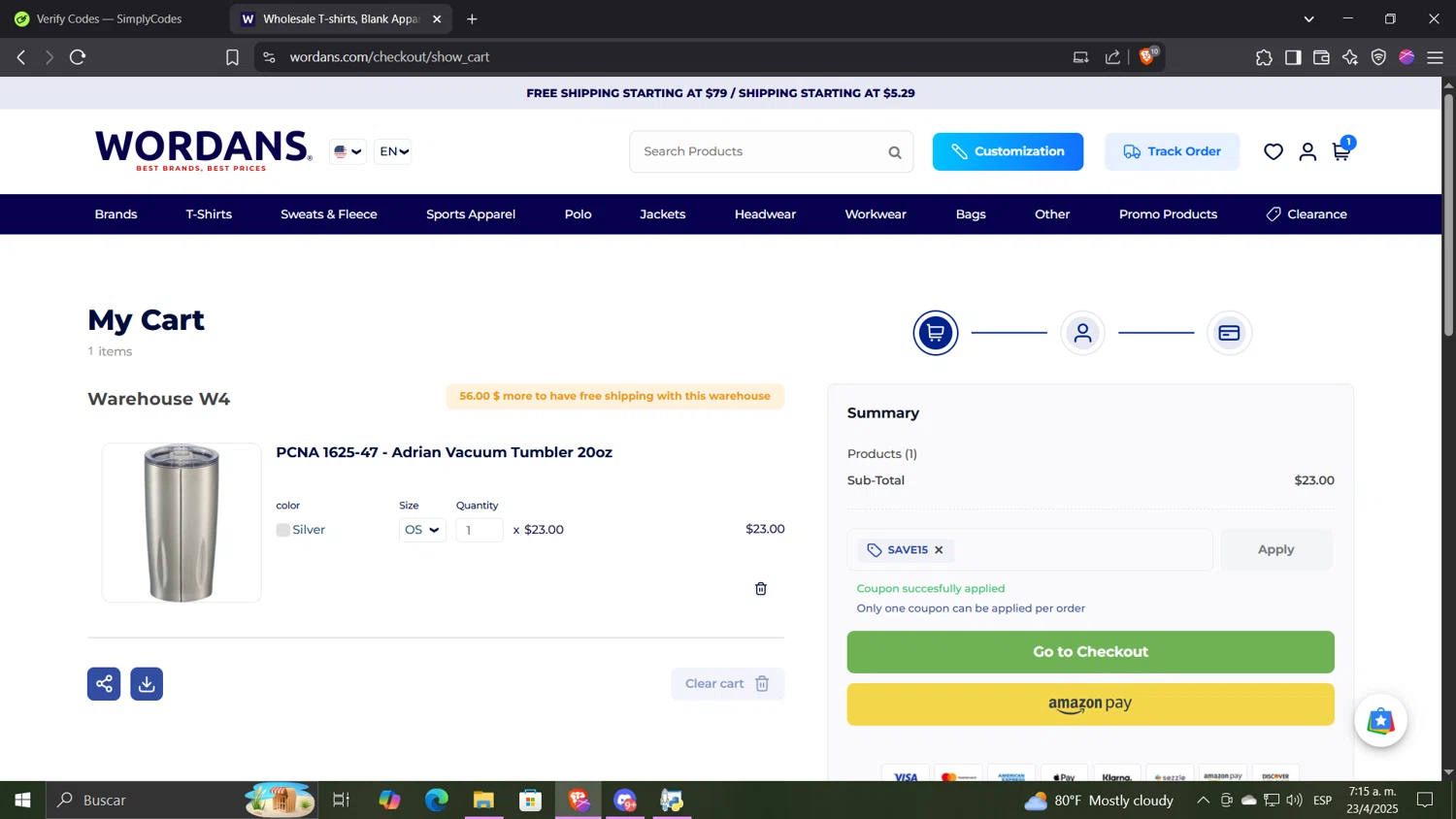1456x819 pixels.
Task: Open the Brave VPN shield icon
Action: (x=1378, y=57)
